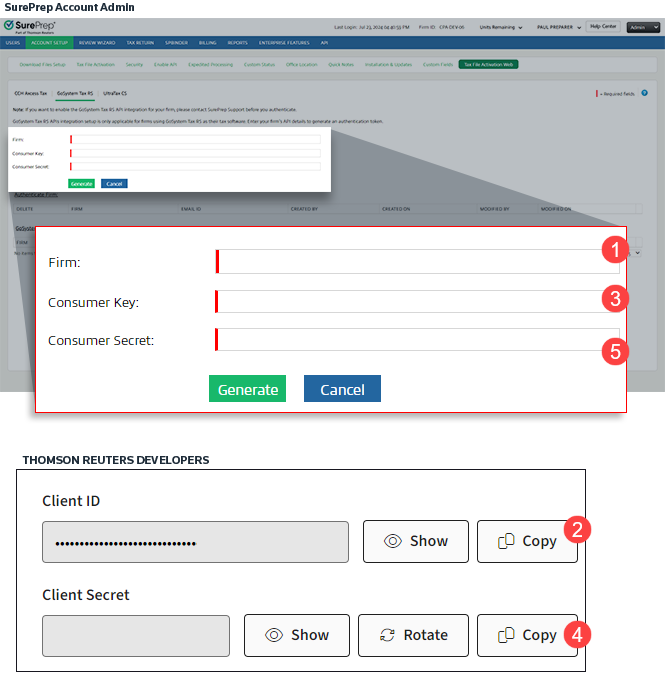The width and height of the screenshot is (665, 680).
Task: Open the PAUL PREPARER user menu
Action: point(559,27)
